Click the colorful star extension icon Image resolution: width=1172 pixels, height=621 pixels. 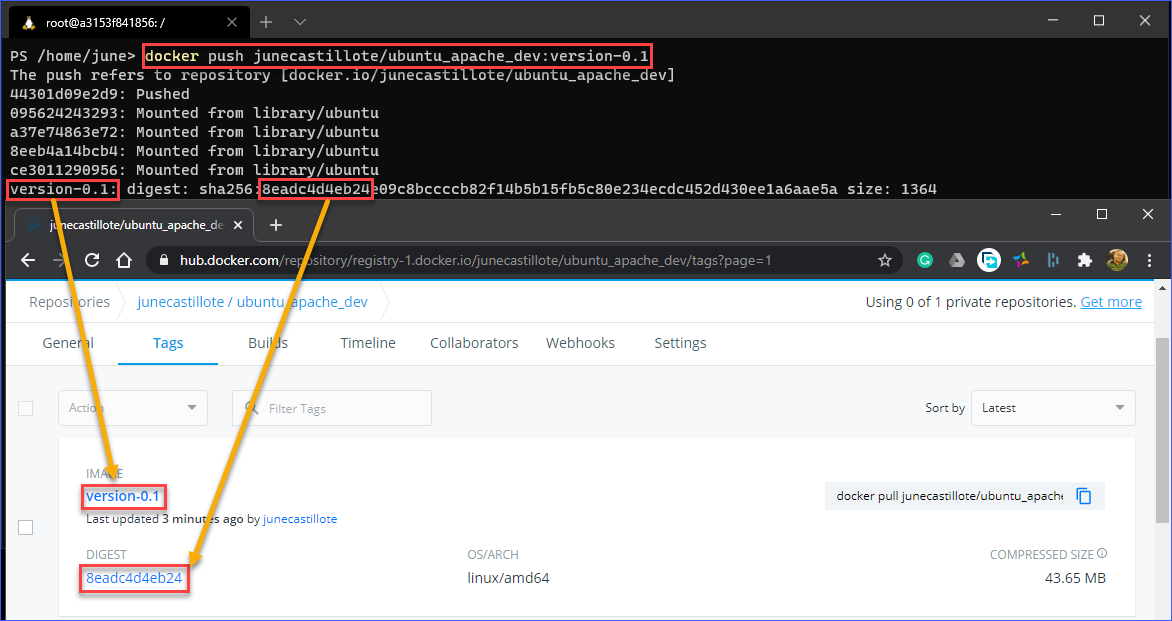tap(1021, 260)
